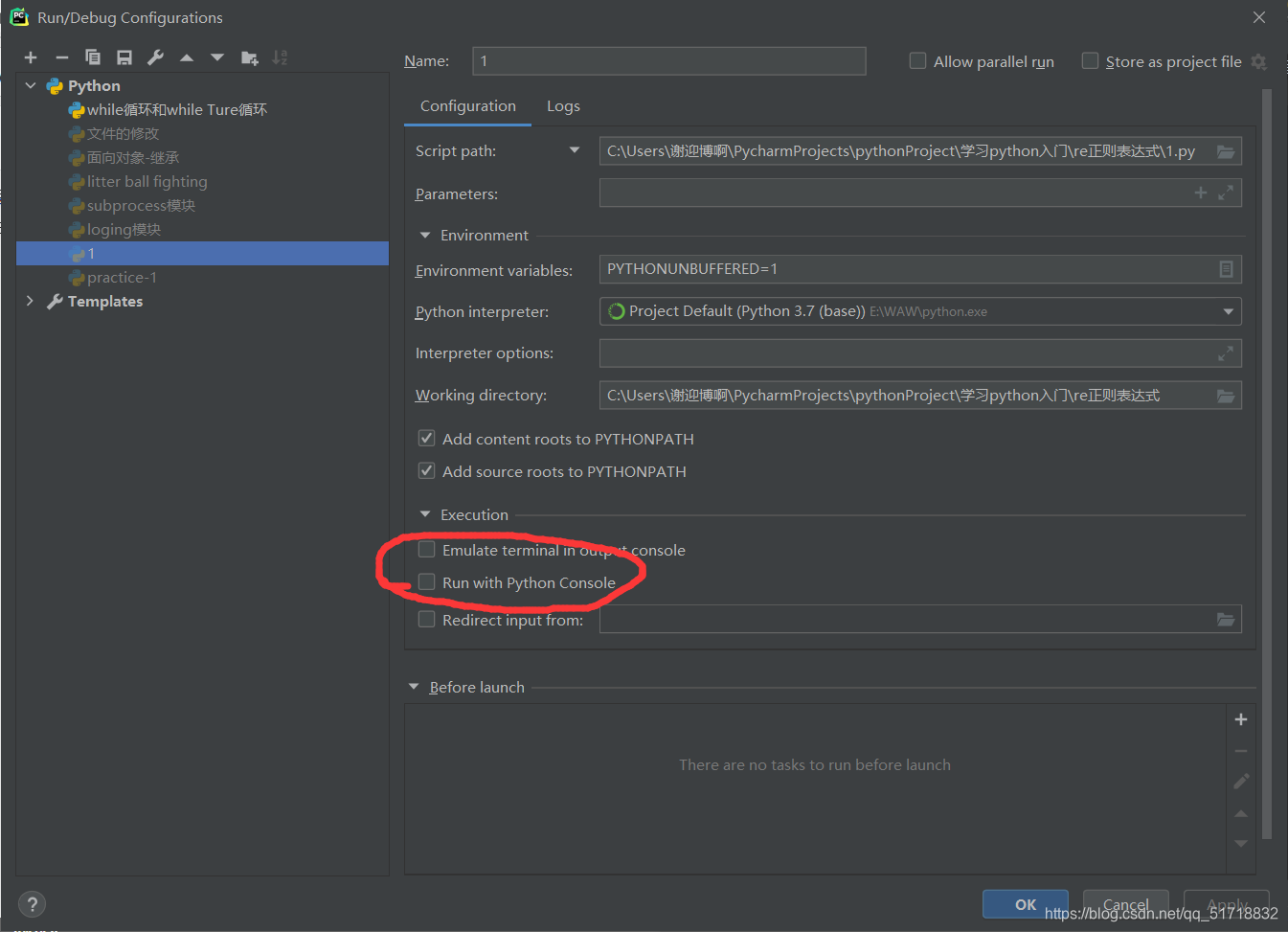This screenshot has height=932, width=1288.
Task: Switch to the Configuration tab
Action: [x=467, y=106]
